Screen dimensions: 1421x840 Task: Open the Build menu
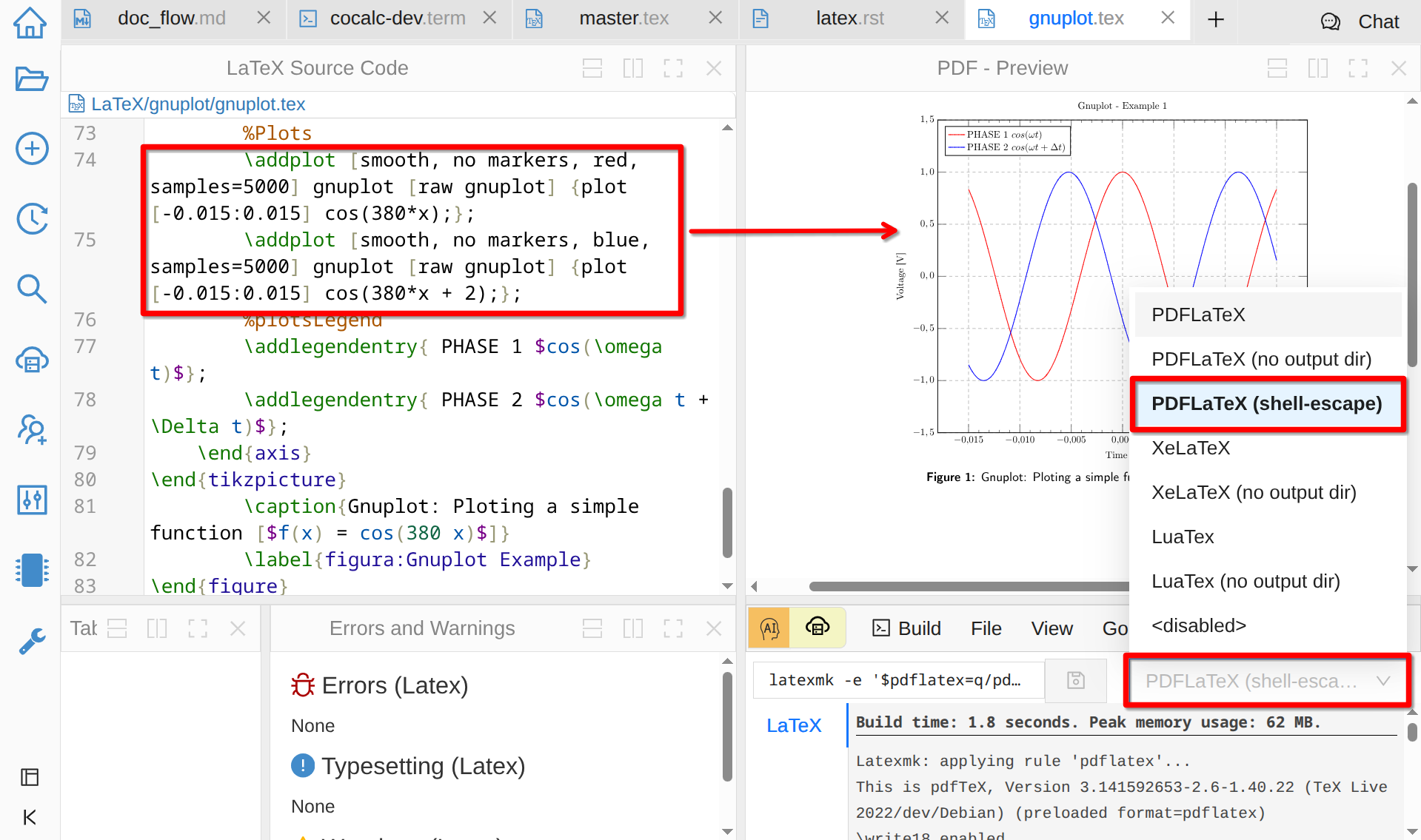[x=907, y=628]
